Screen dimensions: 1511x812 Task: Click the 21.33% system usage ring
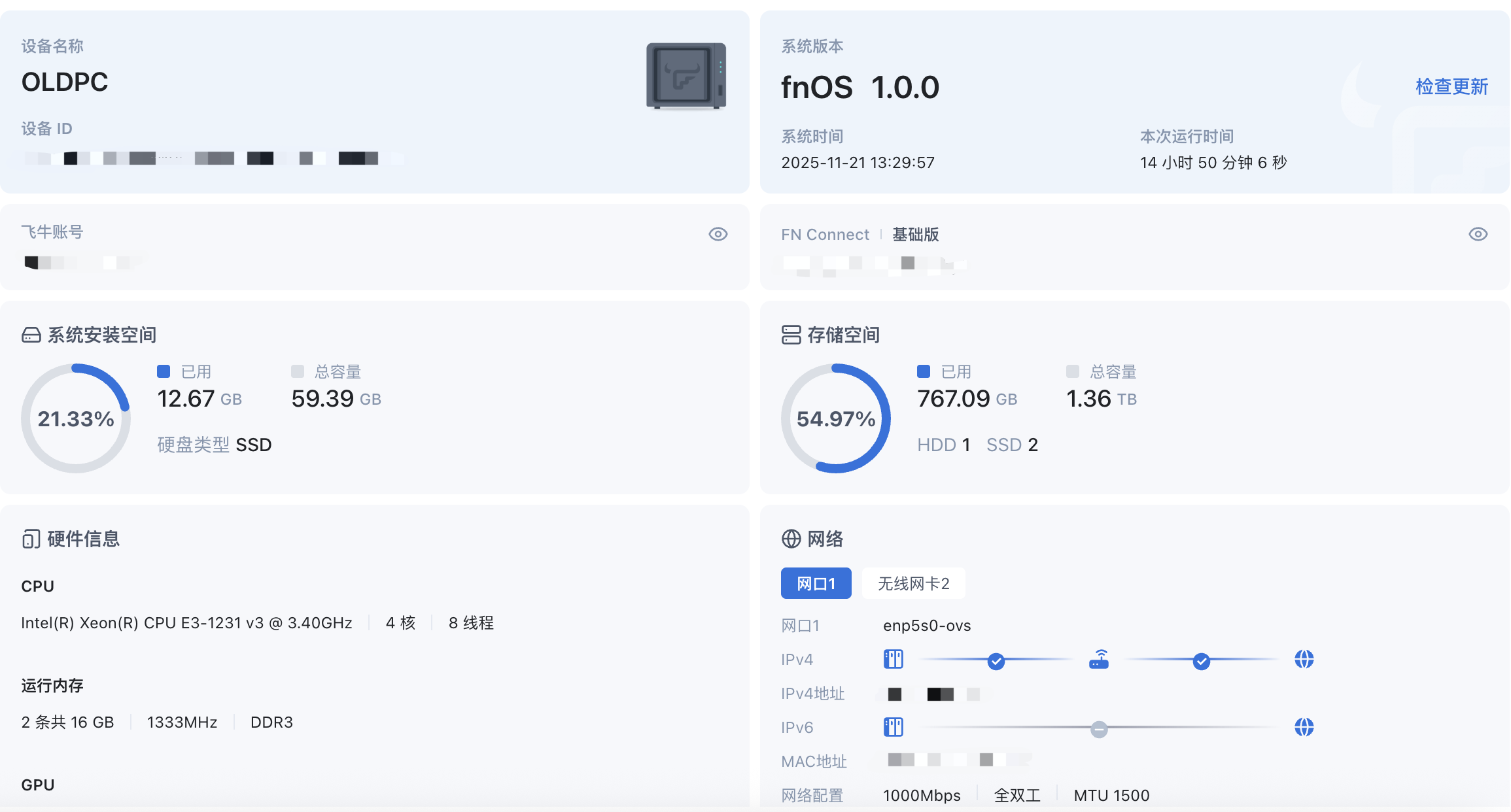[76, 418]
